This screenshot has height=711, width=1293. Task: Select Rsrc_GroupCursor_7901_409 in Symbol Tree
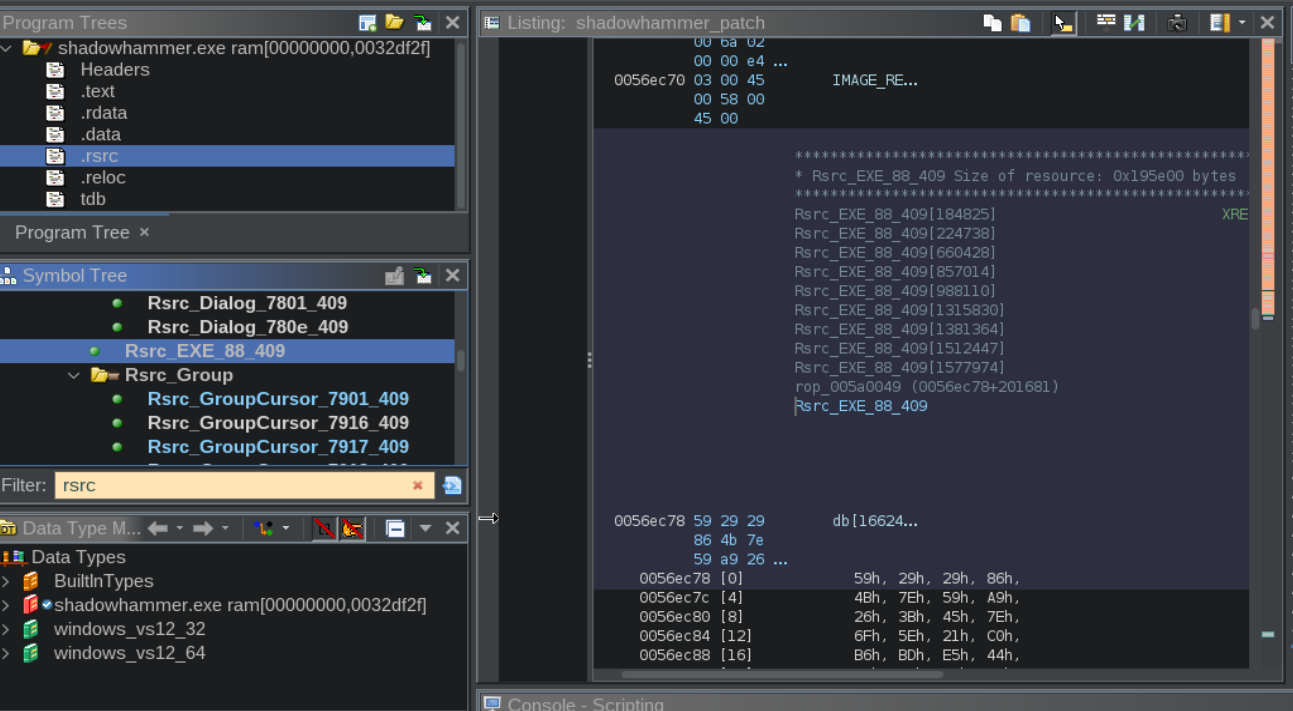point(277,399)
